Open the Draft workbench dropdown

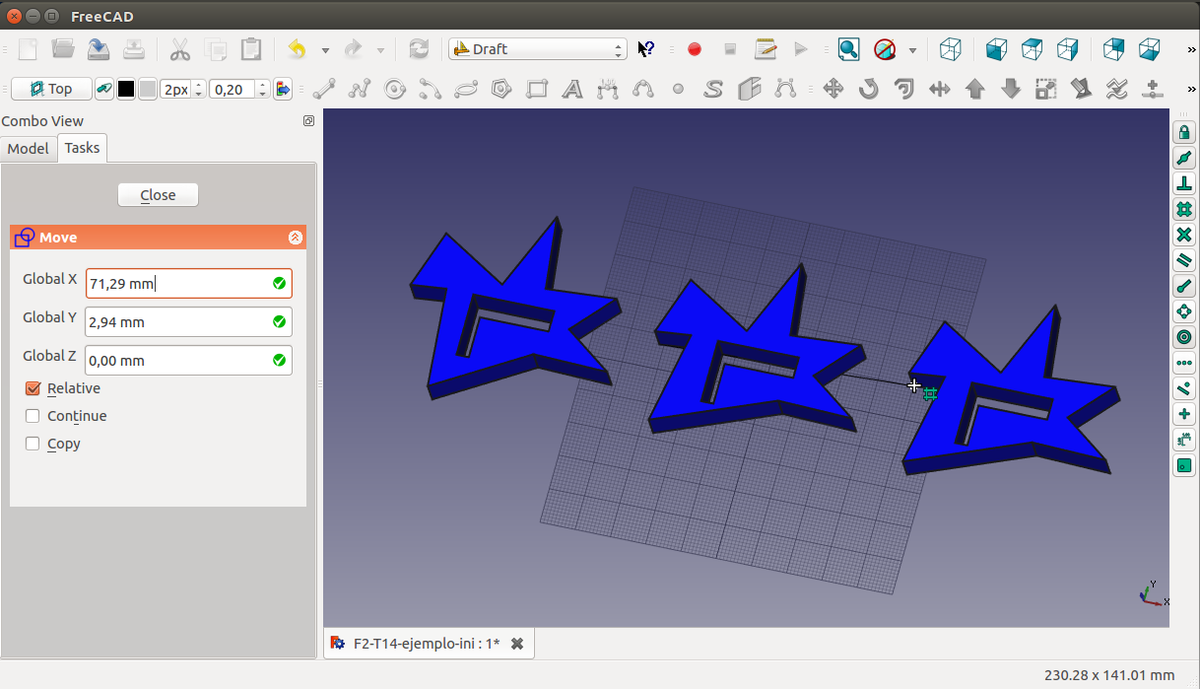click(x=537, y=49)
